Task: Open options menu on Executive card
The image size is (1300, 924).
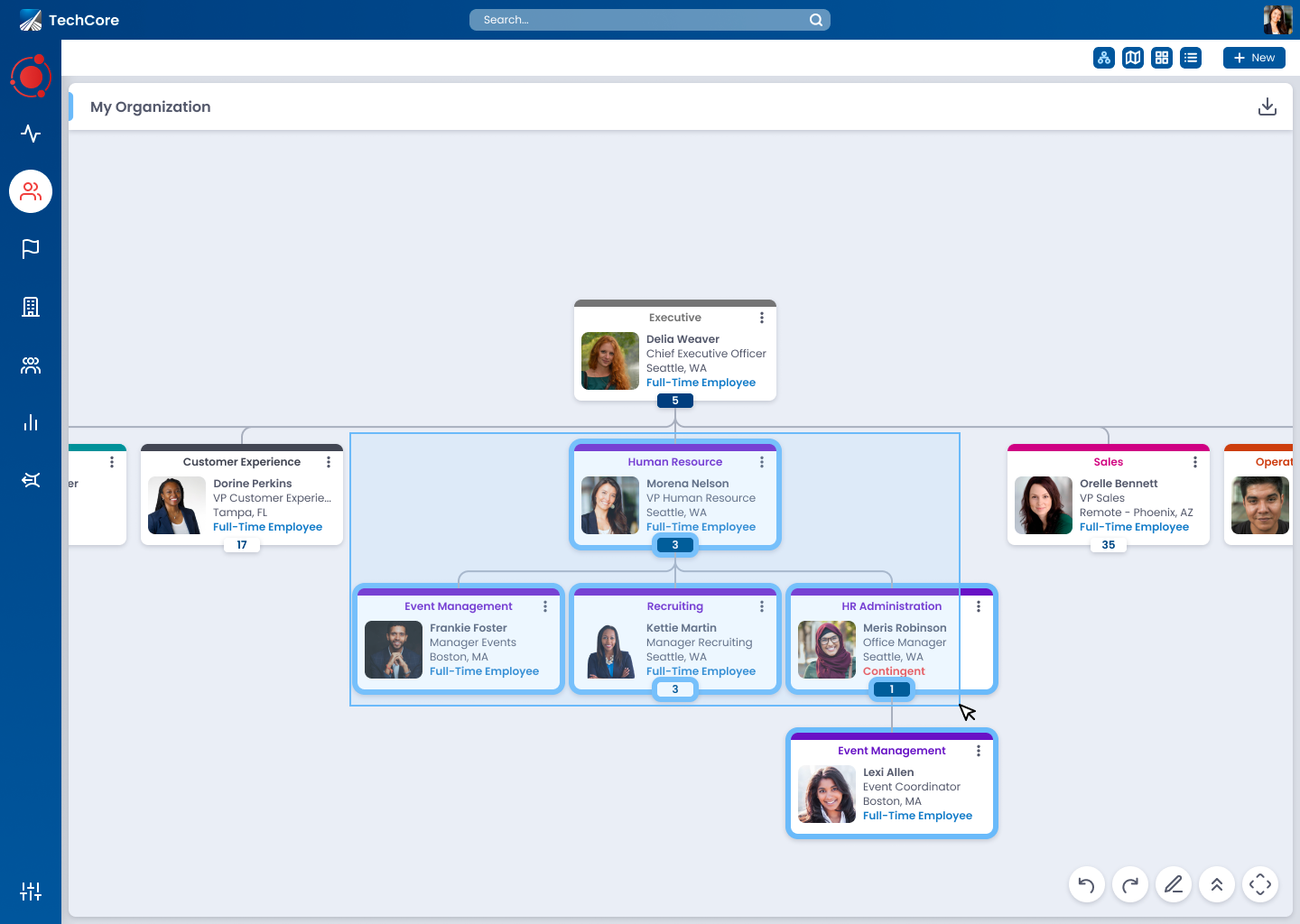Action: click(x=761, y=318)
